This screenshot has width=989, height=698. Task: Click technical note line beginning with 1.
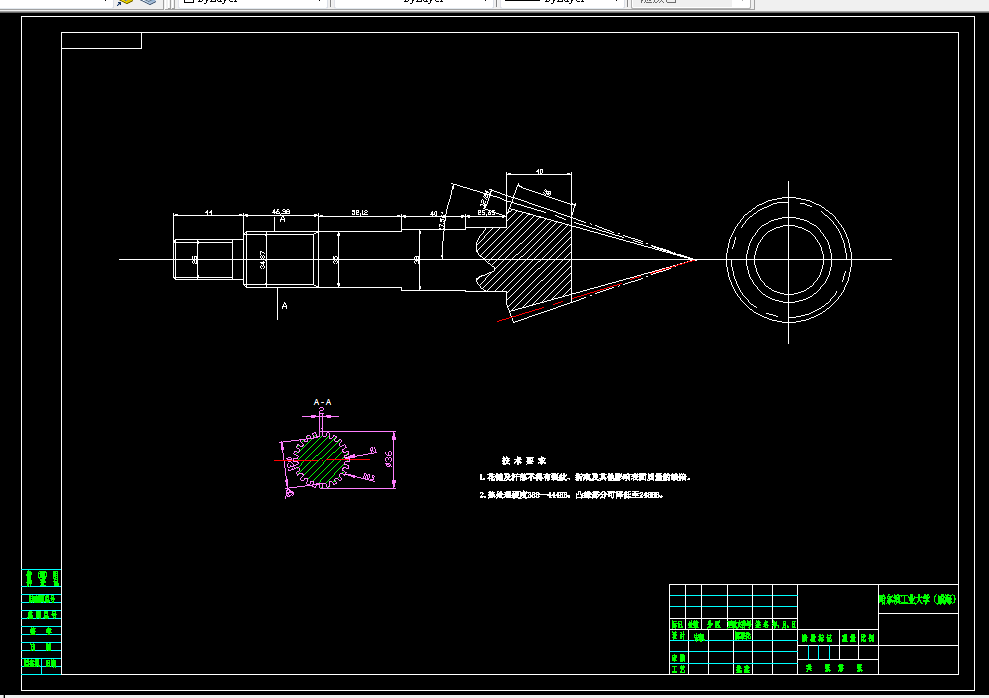pyautogui.click(x=585, y=477)
